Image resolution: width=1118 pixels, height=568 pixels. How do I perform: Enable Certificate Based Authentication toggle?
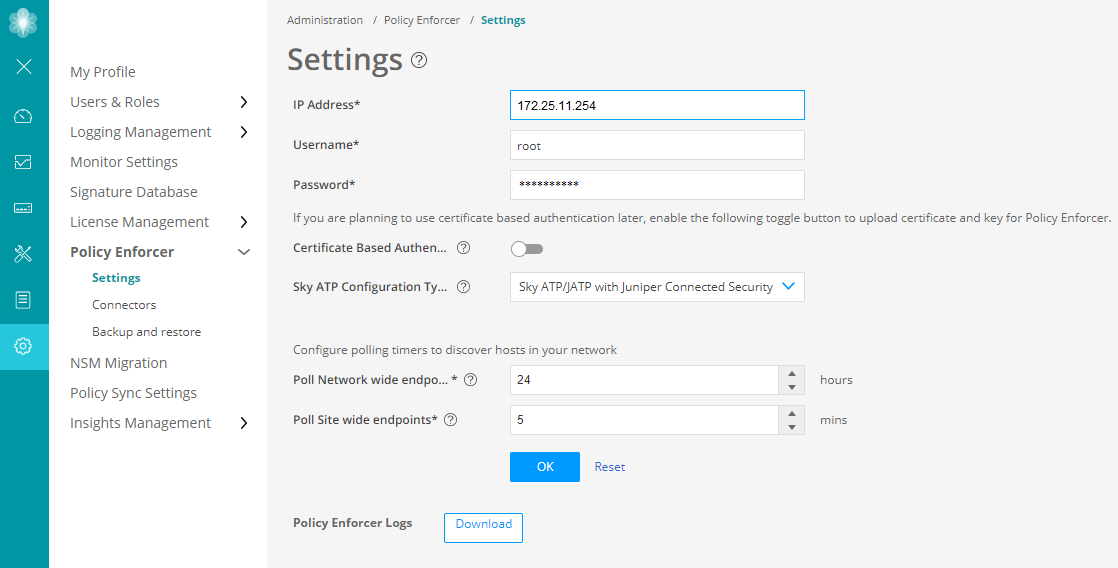click(527, 249)
